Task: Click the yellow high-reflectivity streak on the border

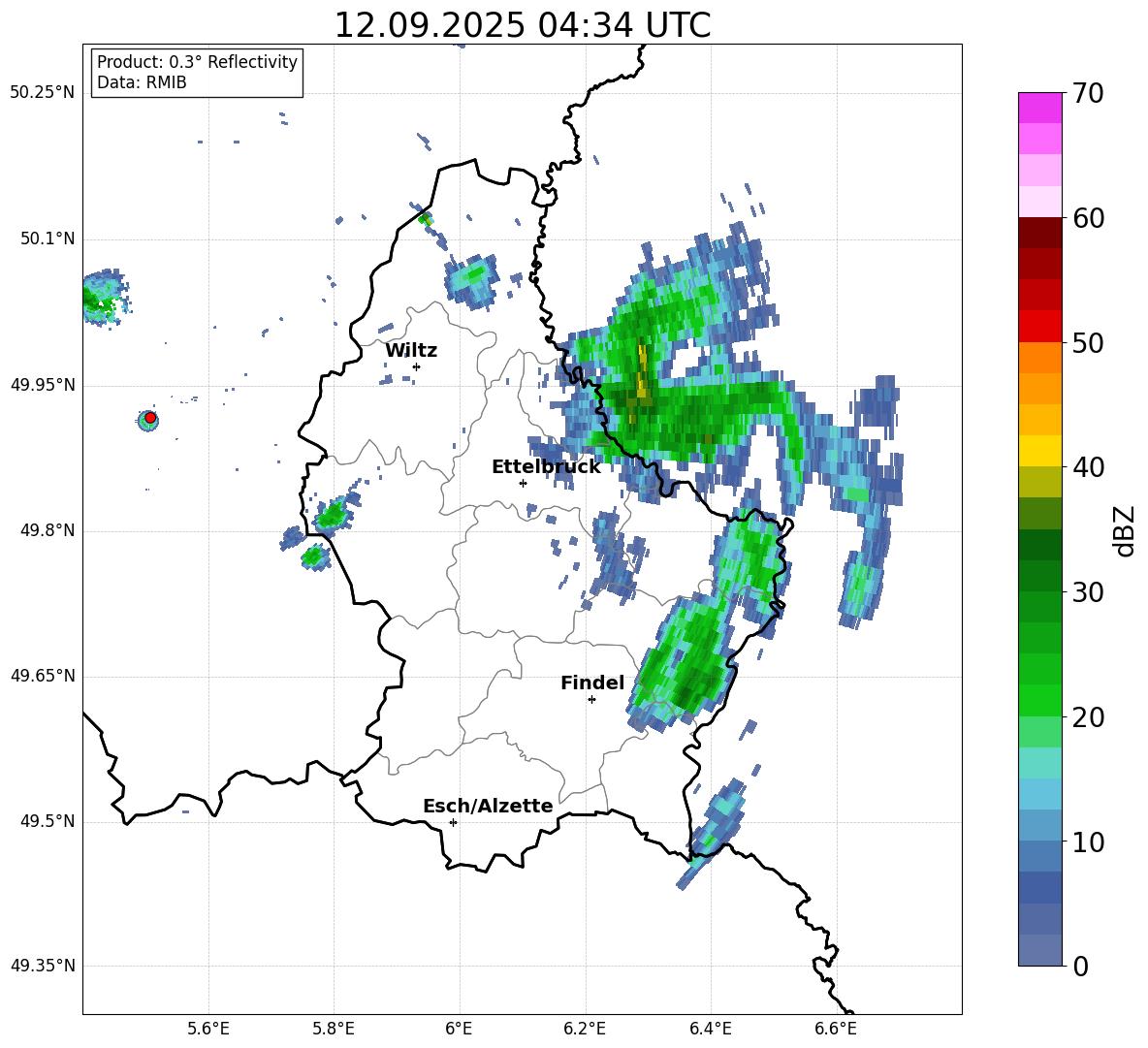Action: click(x=642, y=373)
